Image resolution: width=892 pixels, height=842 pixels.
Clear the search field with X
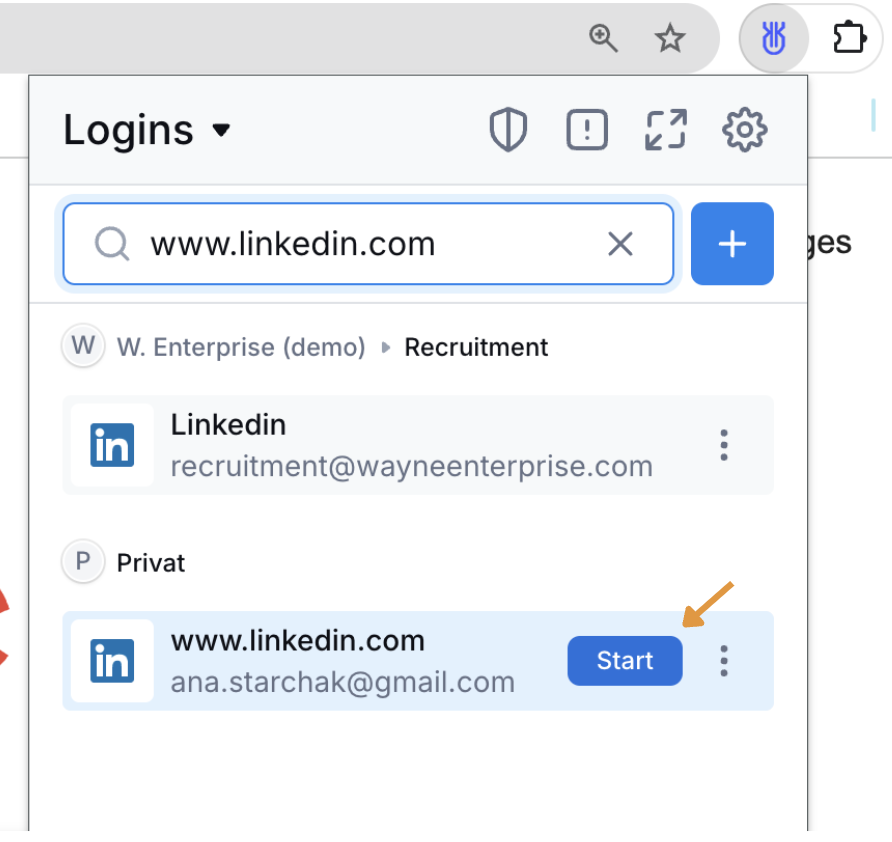[x=620, y=244]
